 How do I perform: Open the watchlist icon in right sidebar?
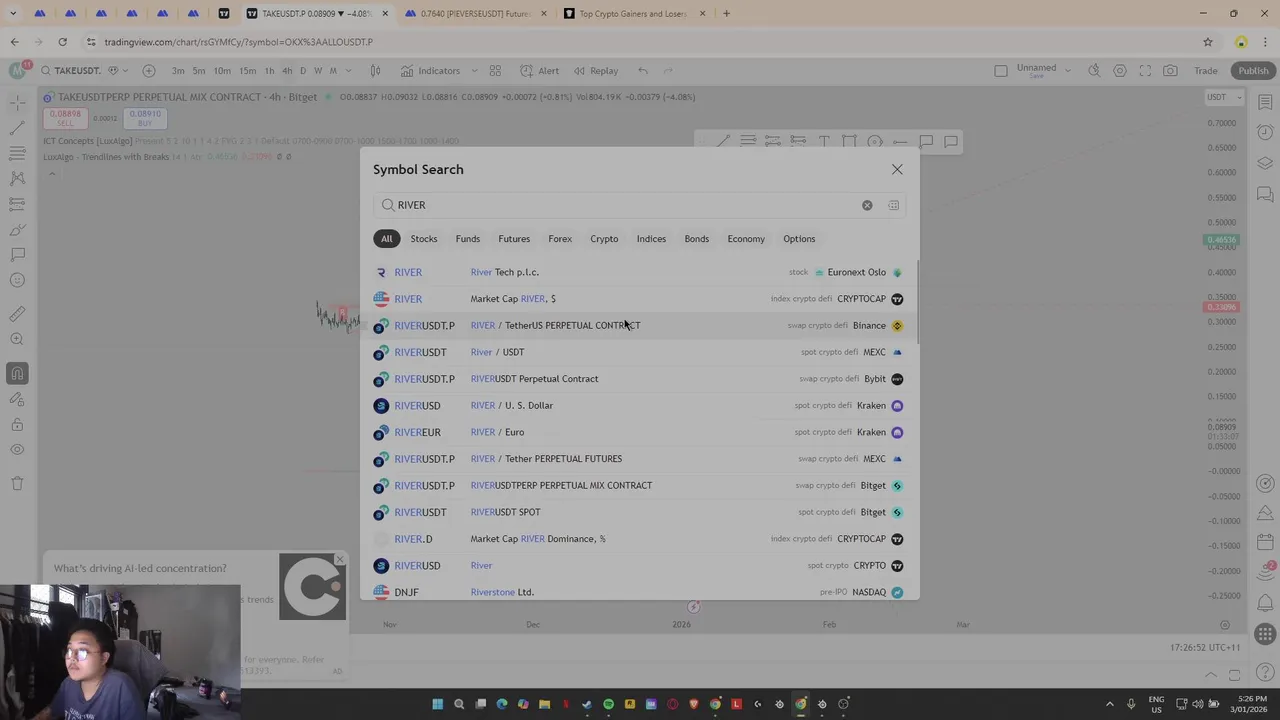click(x=1265, y=102)
